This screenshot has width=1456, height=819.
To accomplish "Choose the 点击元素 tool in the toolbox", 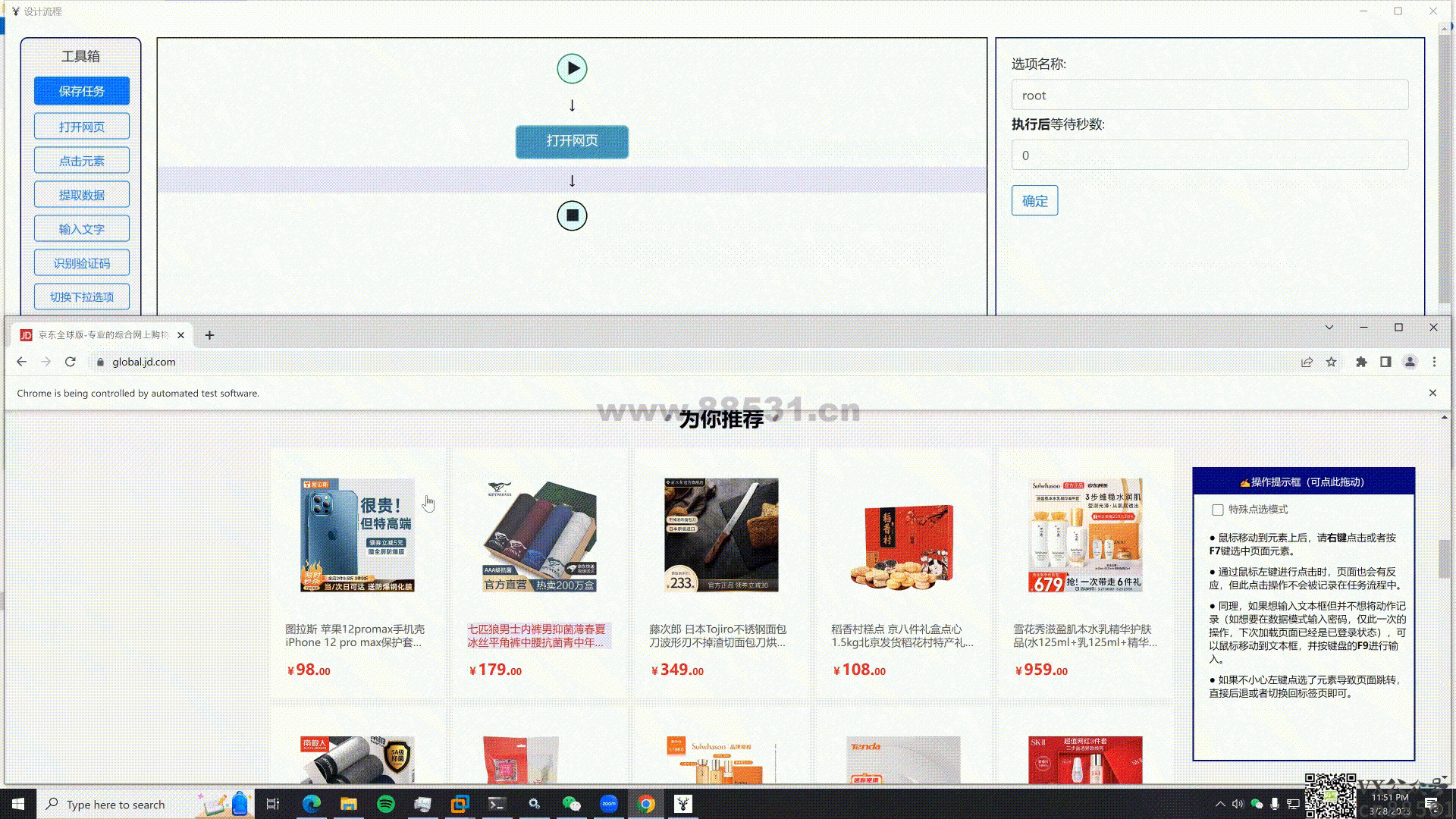I will [82, 160].
